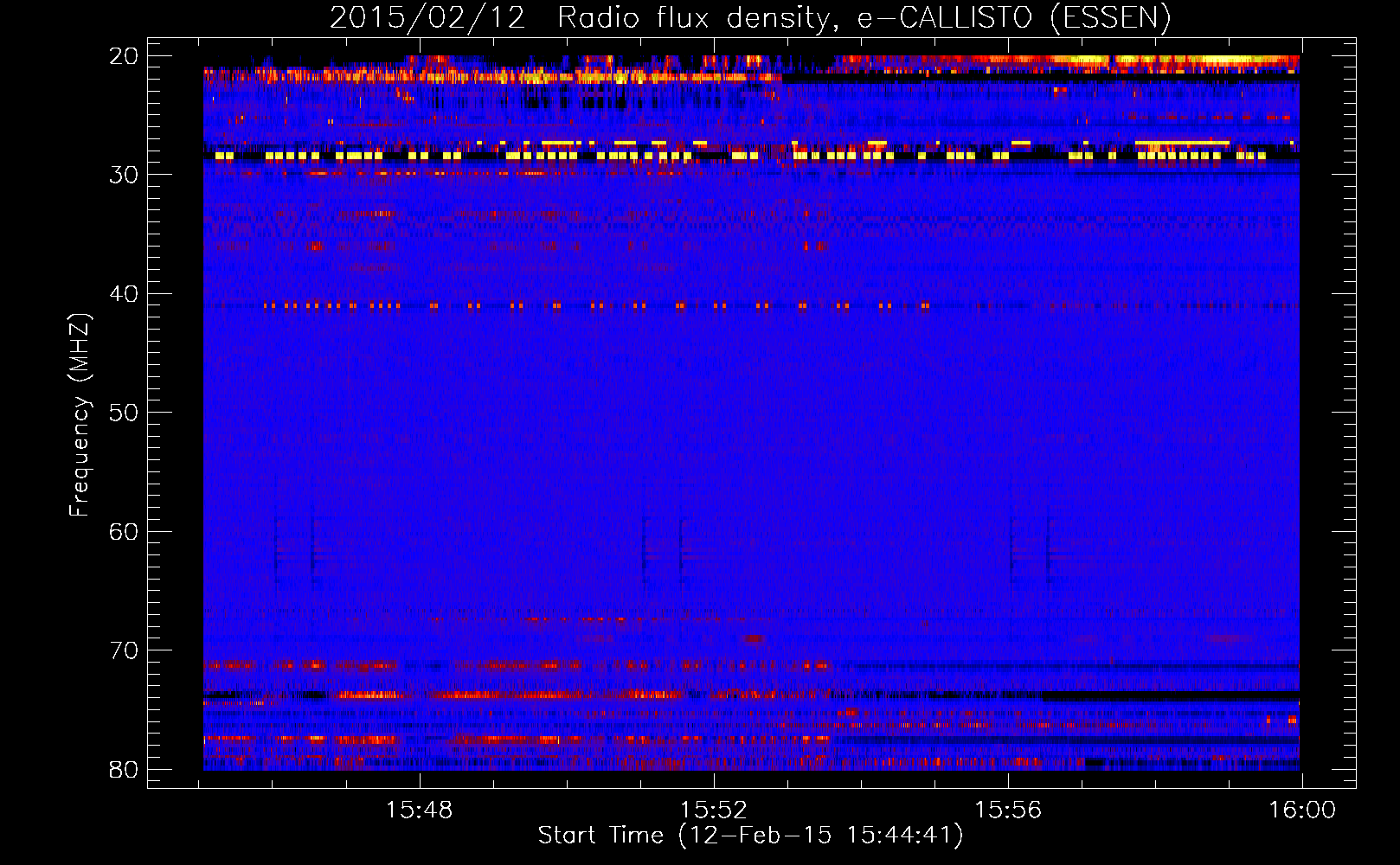
Task: Click the 30 frequency tick label
Action: (124, 175)
